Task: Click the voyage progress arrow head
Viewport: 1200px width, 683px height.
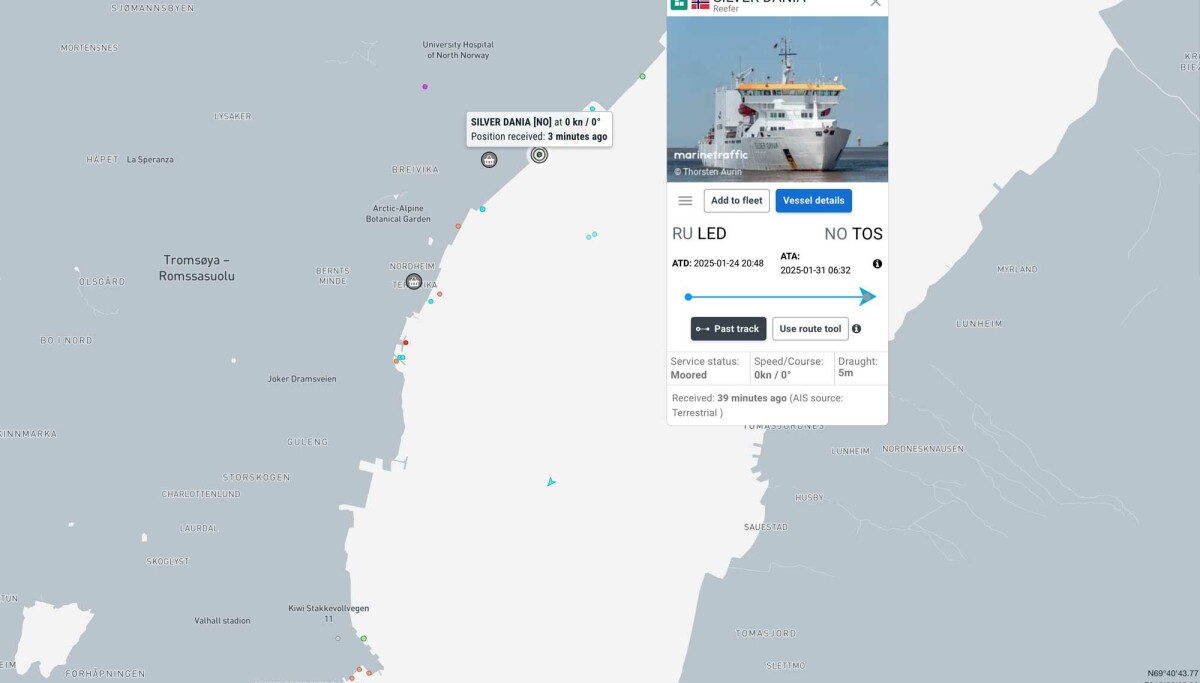Action: point(867,296)
